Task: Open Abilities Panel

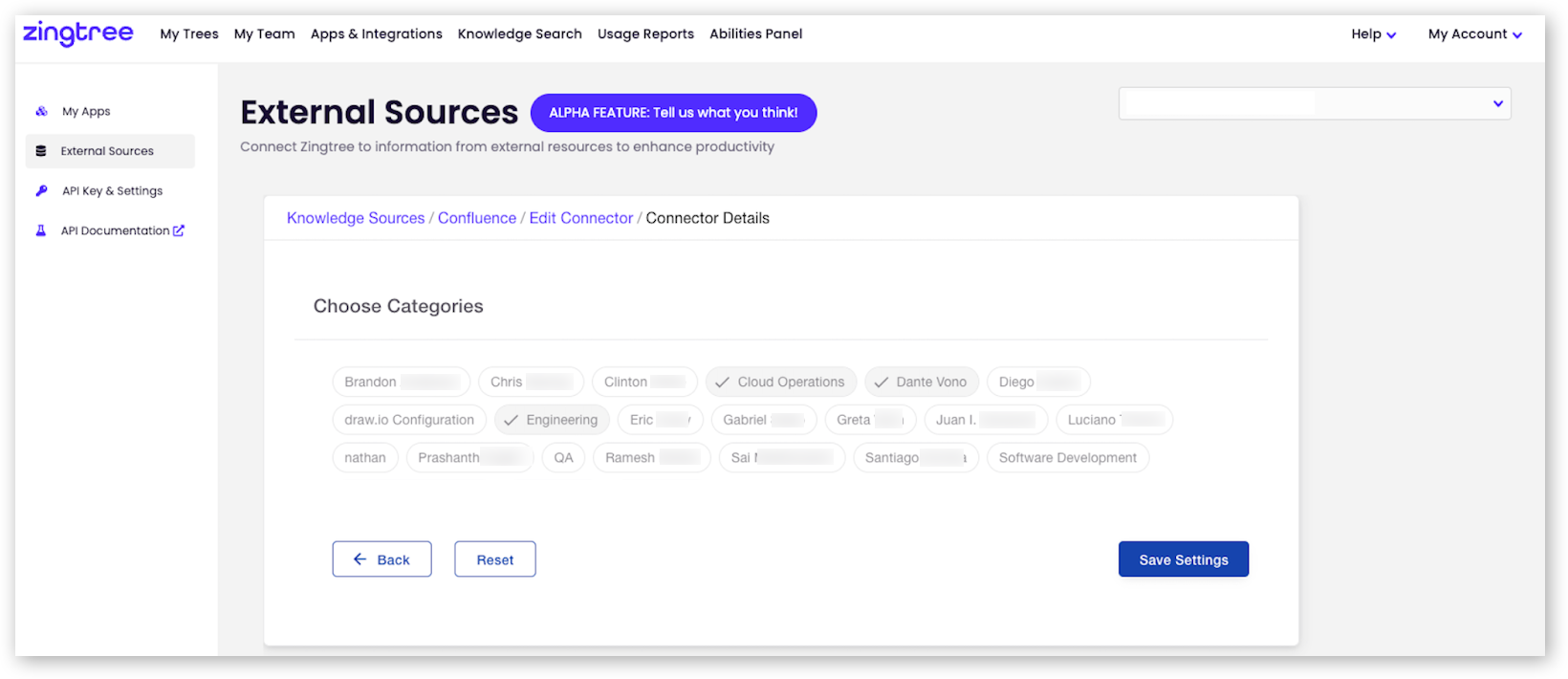Action: coord(756,33)
